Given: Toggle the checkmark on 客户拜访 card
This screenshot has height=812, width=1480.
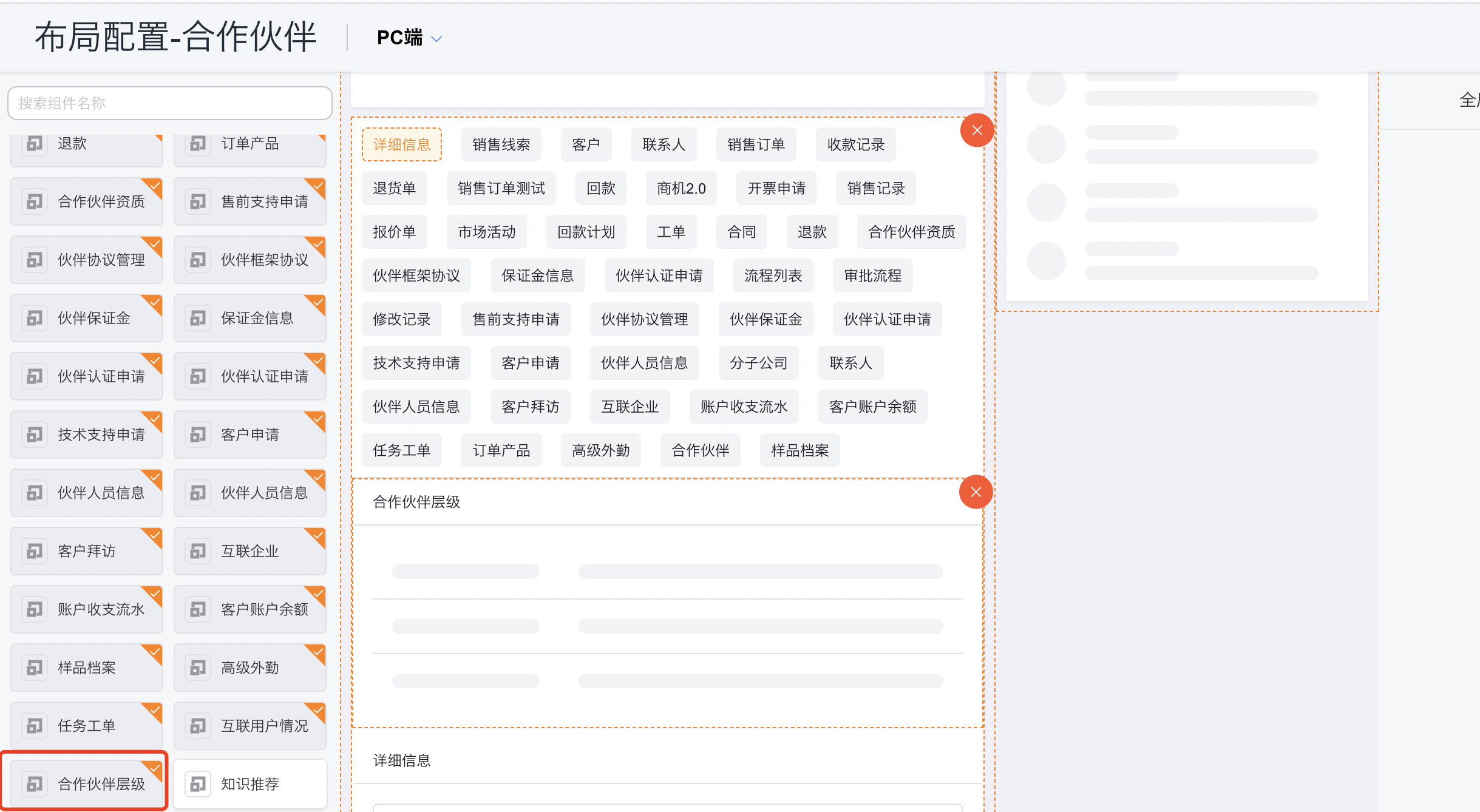Looking at the screenshot, I should click(154, 535).
